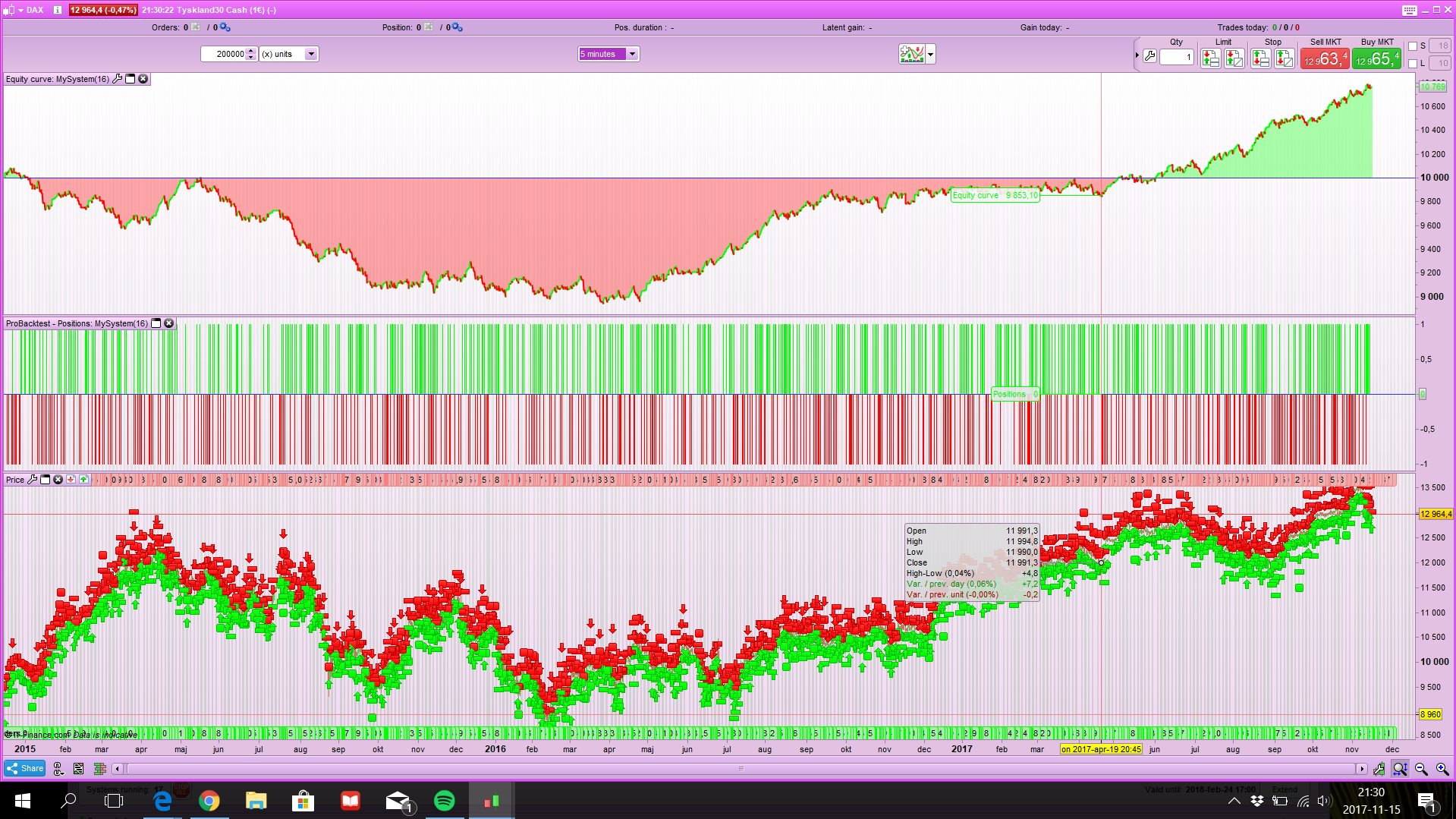Viewport: 1456px width, 819px height.
Task: Enable the L limit checkbox
Action: (x=1413, y=64)
